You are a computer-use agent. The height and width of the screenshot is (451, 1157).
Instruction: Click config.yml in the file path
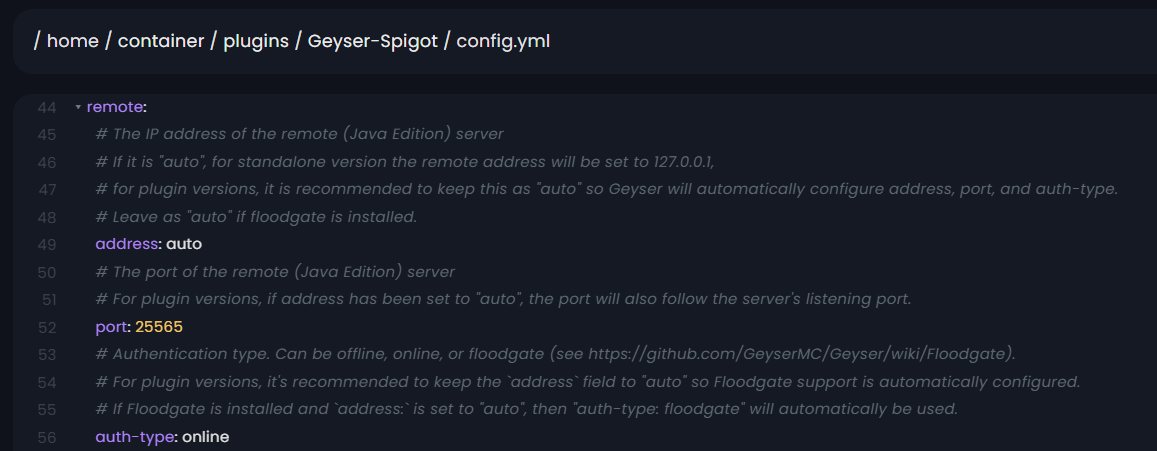click(503, 41)
